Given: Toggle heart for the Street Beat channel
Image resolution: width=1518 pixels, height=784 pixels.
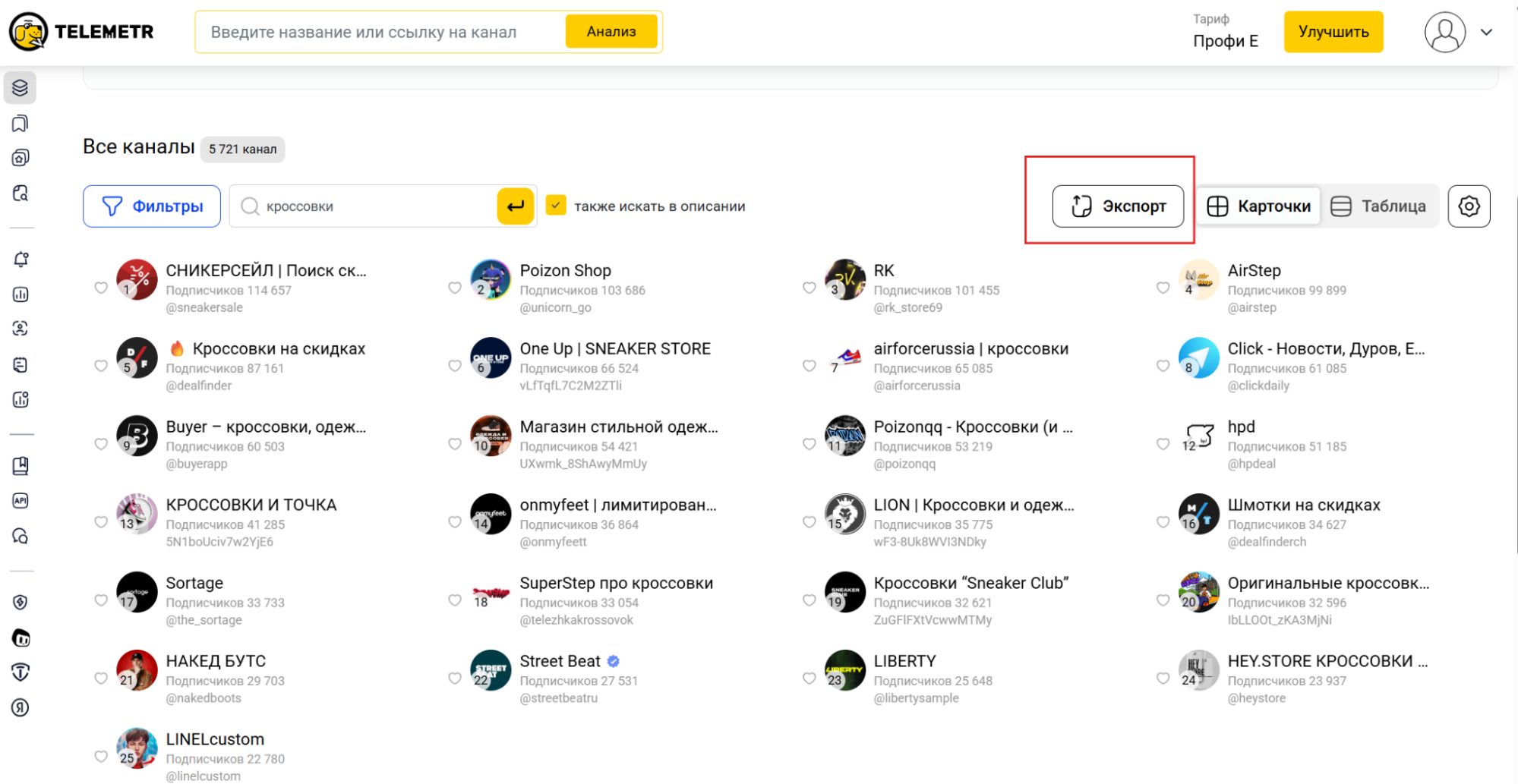Looking at the screenshot, I should click(455, 679).
